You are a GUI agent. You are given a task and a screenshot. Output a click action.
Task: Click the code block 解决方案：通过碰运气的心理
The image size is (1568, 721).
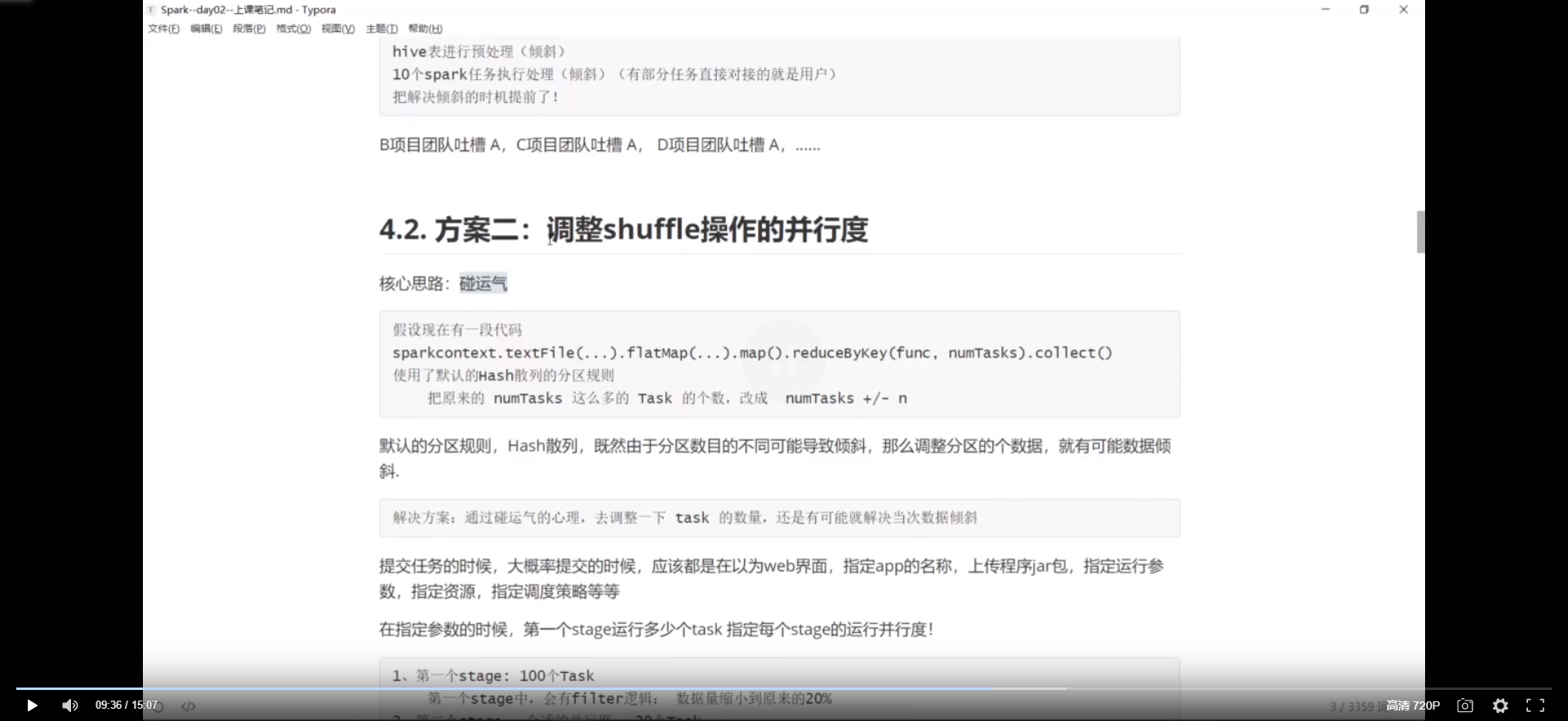pyautogui.click(x=779, y=518)
